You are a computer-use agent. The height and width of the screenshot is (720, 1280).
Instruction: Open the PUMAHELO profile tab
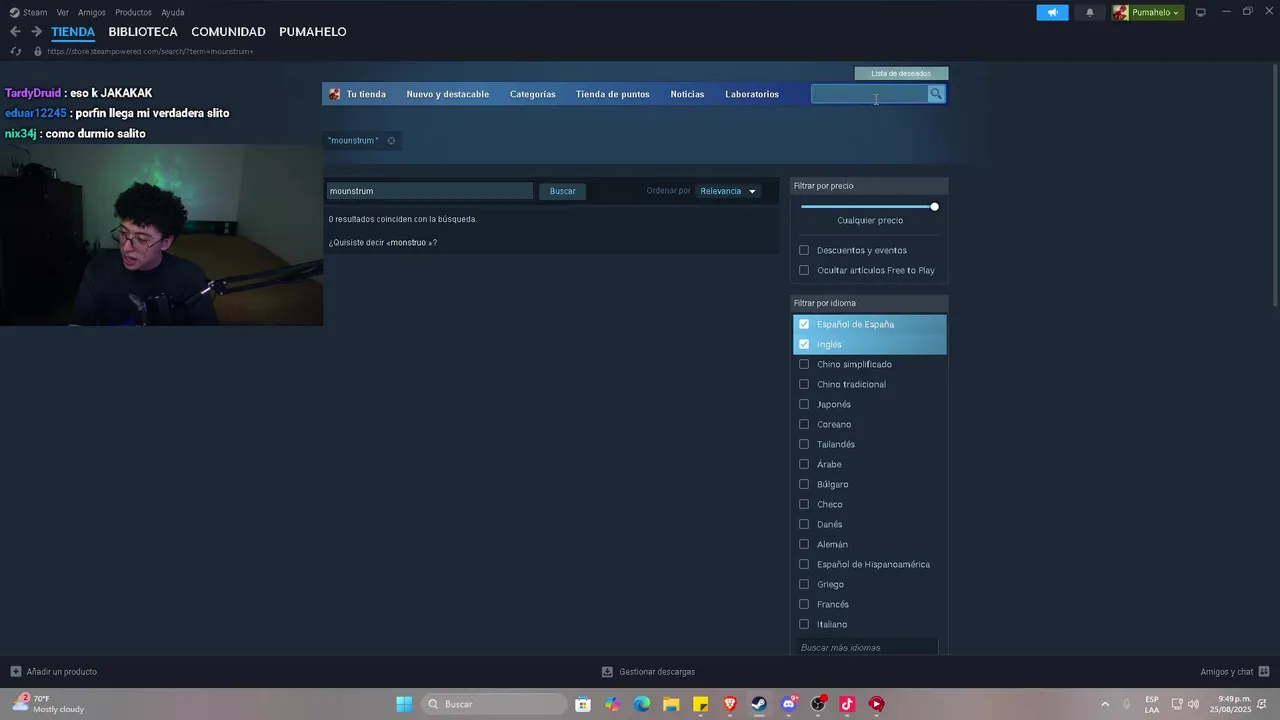(x=313, y=32)
